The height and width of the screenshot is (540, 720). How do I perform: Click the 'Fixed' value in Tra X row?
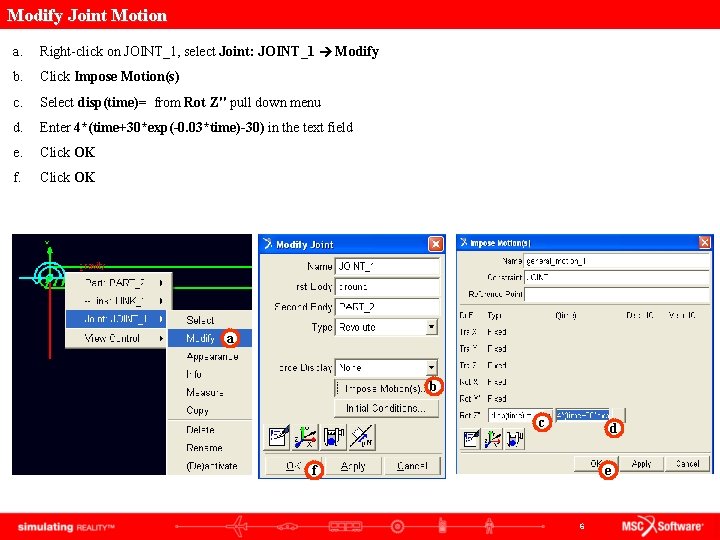point(497,332)
